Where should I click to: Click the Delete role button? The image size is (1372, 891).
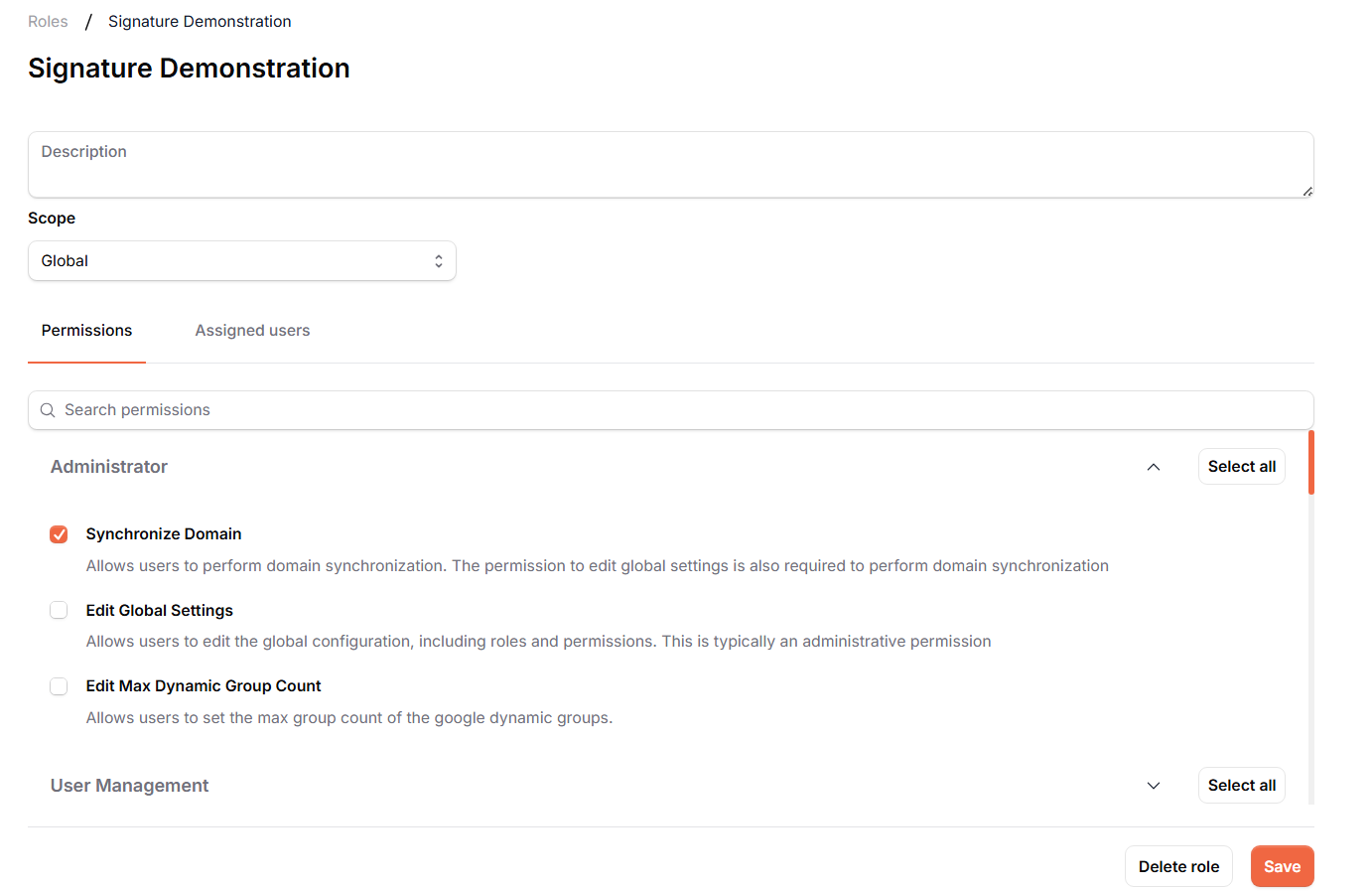point(1178,866)
